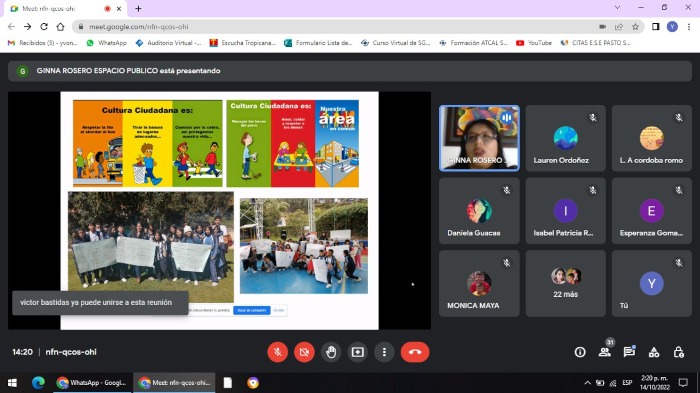Open browser home page icon
Screen dimensions: 700x393
pyautogui.click(x=60, y=27)
